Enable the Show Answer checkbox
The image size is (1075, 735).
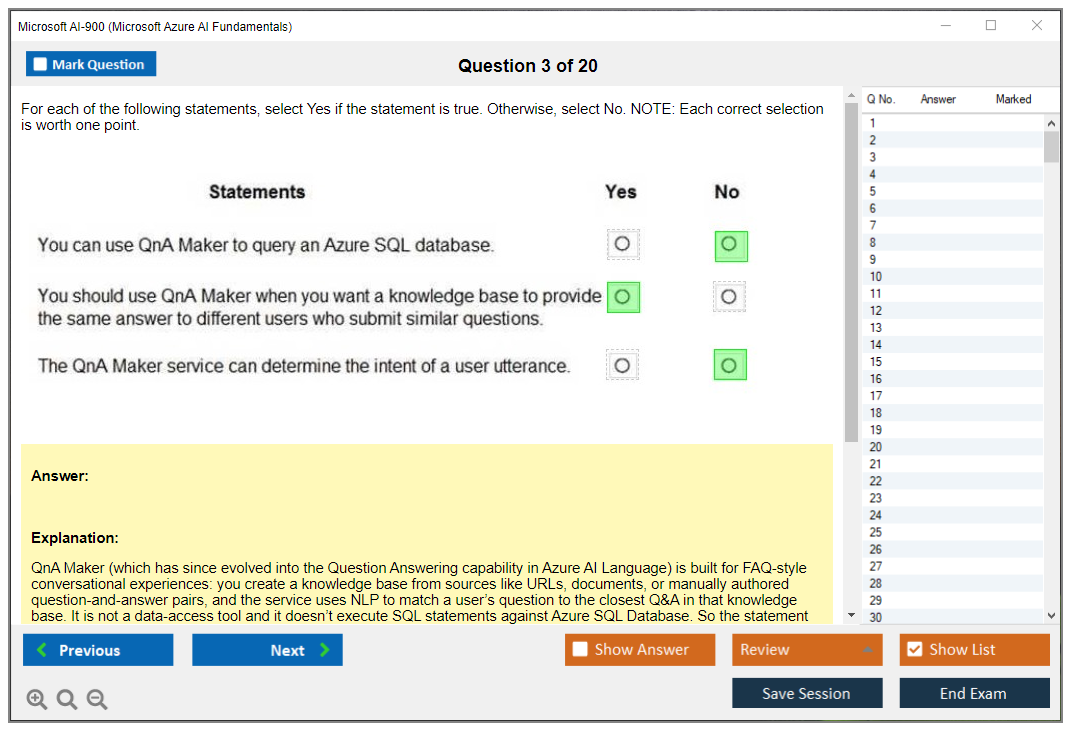pos(580,649)
